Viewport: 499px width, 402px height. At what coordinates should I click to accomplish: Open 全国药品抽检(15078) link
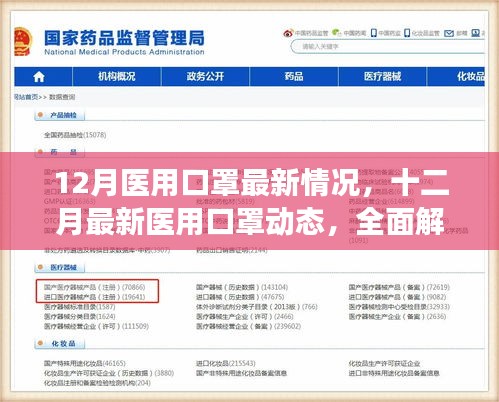tap(75, 135)
